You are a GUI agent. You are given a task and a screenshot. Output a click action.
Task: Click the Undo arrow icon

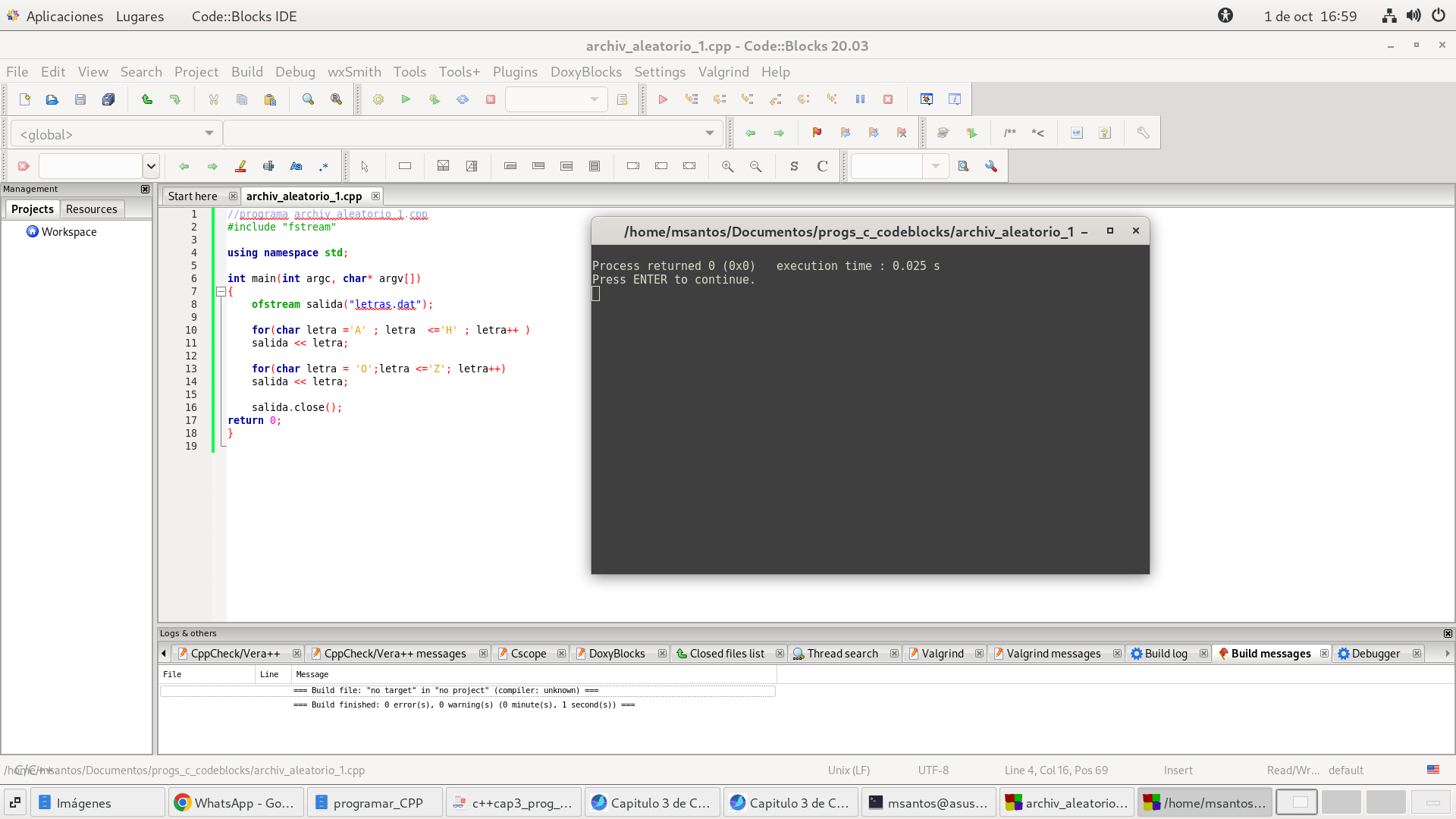click(146, 99)
